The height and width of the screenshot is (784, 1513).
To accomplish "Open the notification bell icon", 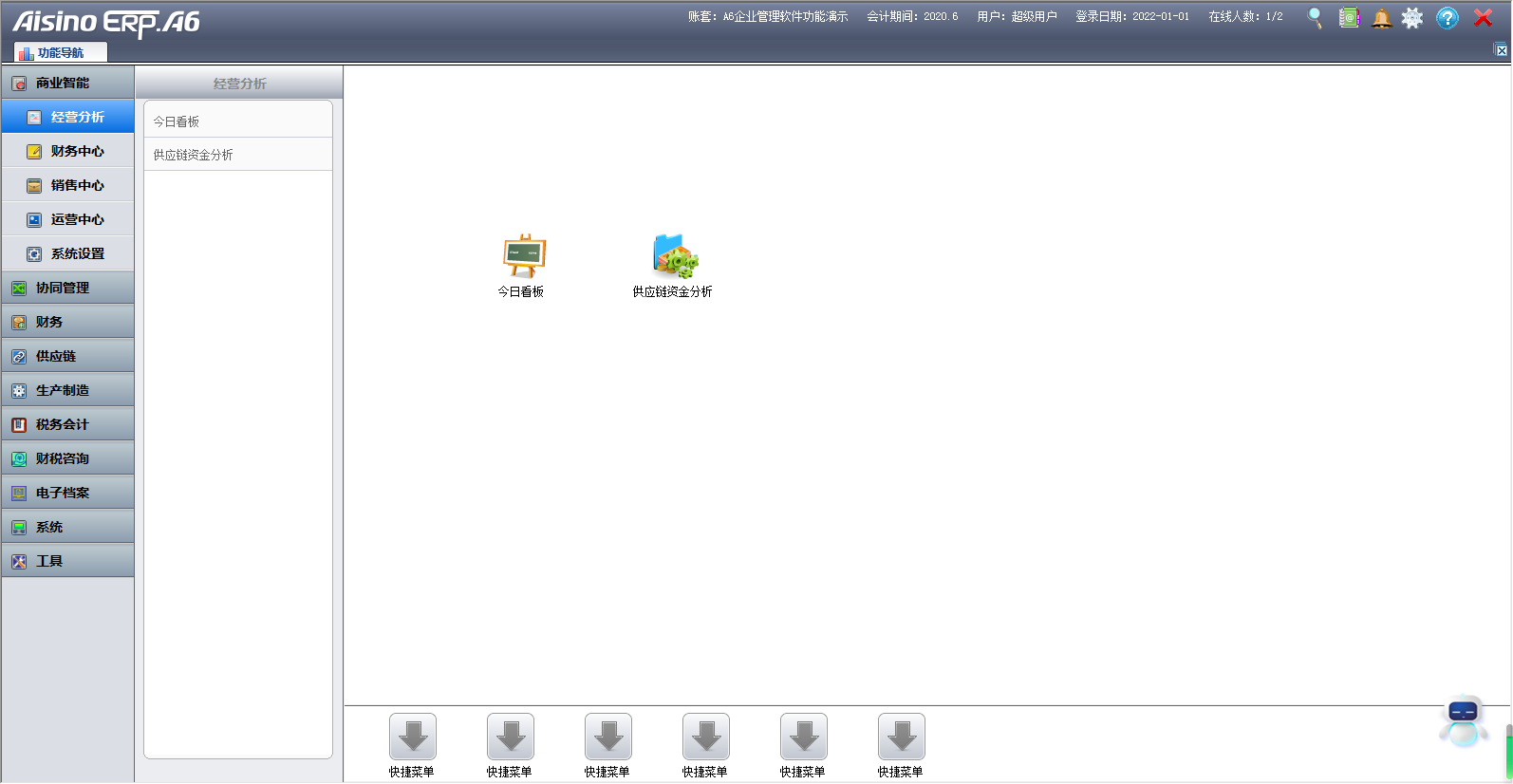I will pos(1381,18).
